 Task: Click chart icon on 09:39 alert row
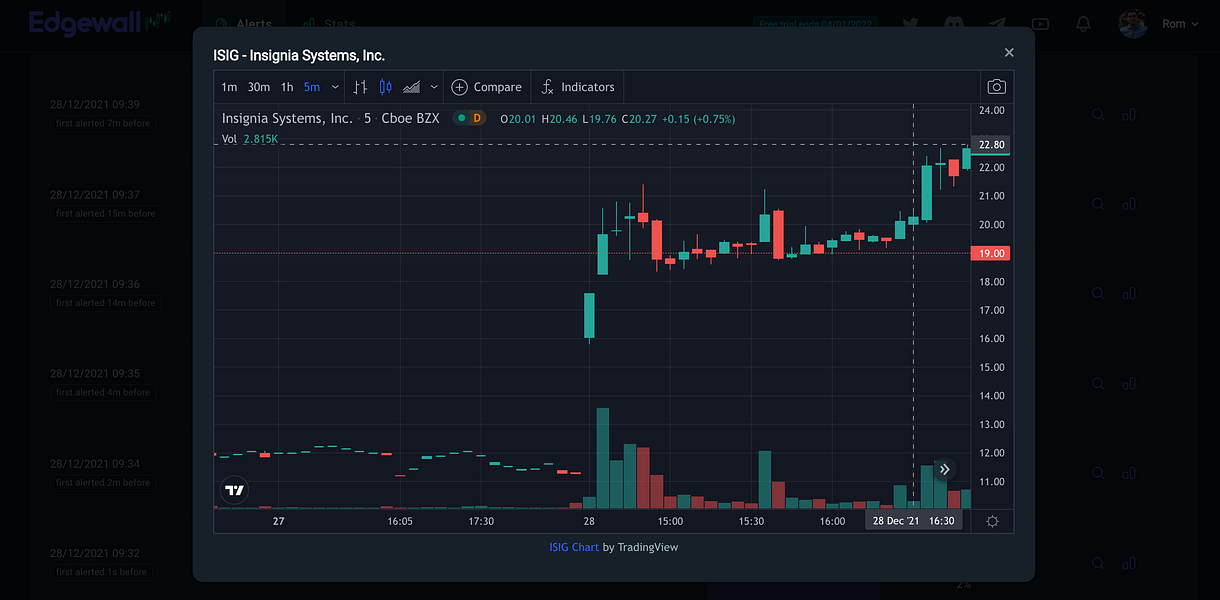[x=1129, y=114]
